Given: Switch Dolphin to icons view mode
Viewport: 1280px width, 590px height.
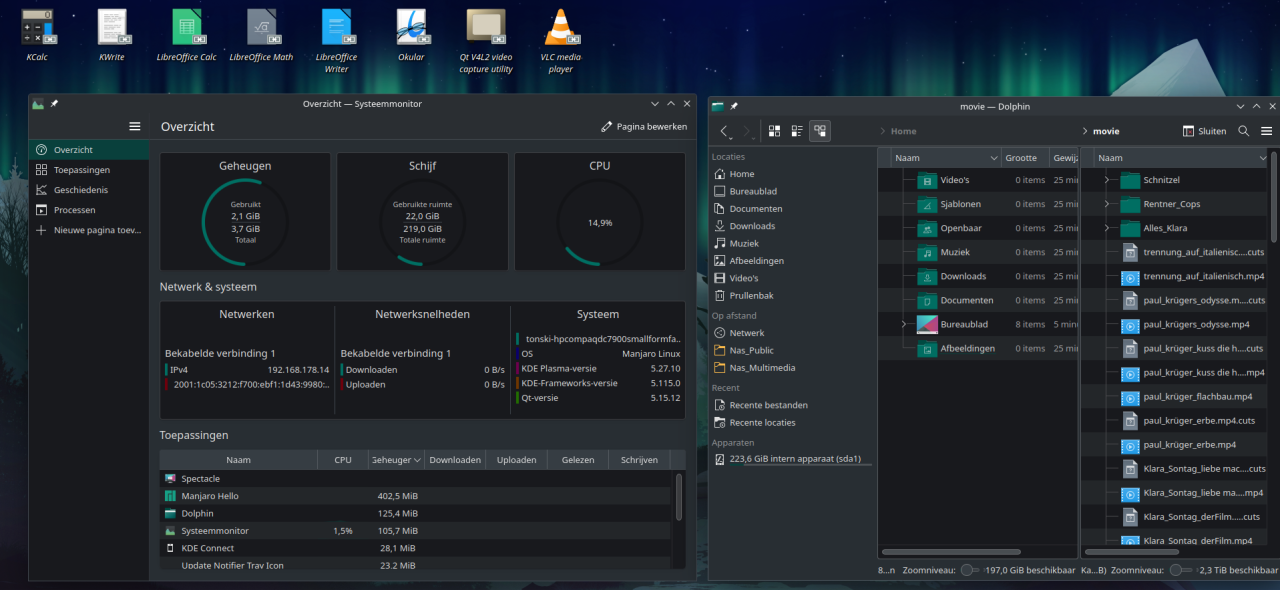Looking at the screenshot, I should pos(773,130).
